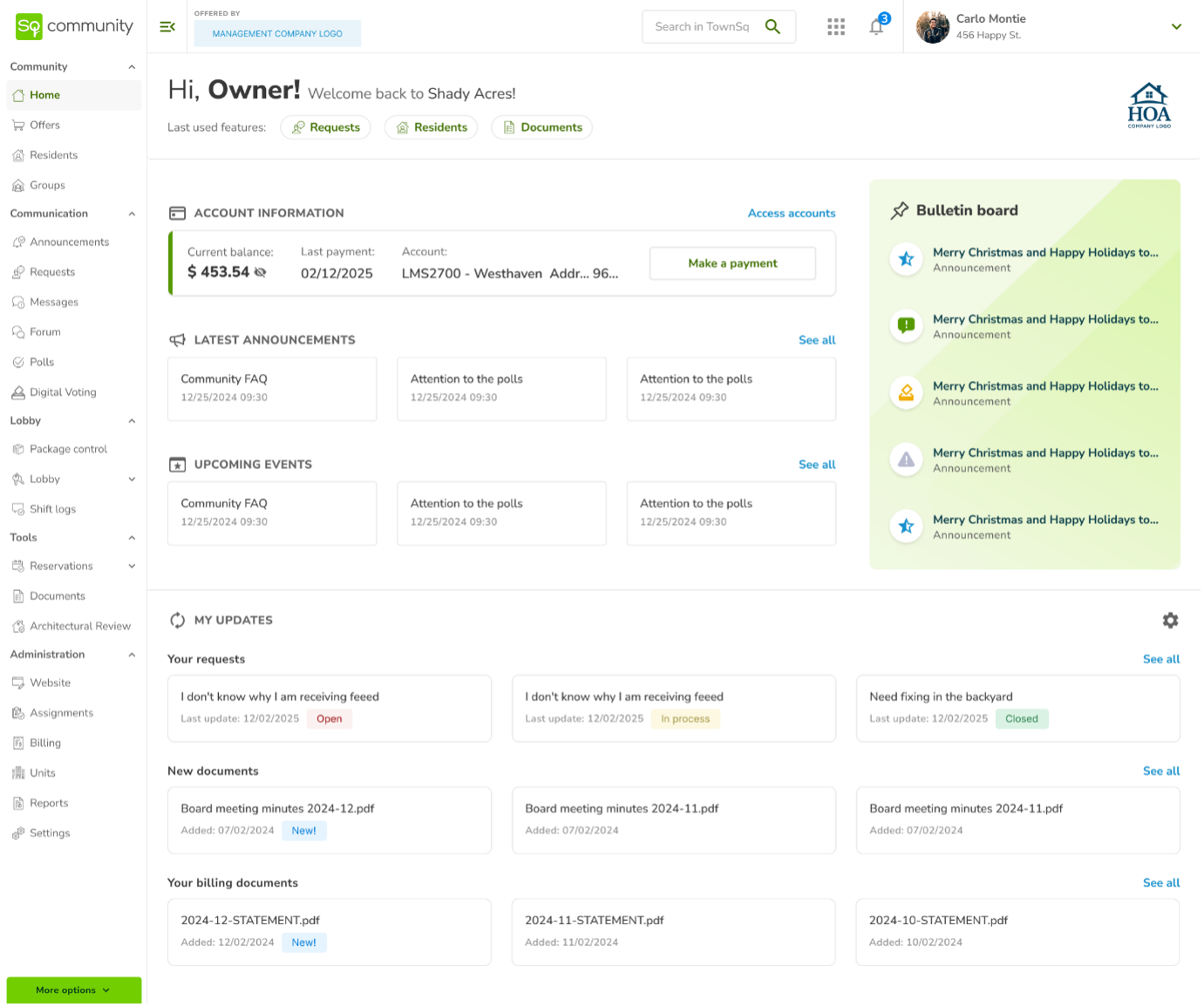Open notifications bell with 3 alerts
1204x1007 pixels.
[x=876, y=27]
